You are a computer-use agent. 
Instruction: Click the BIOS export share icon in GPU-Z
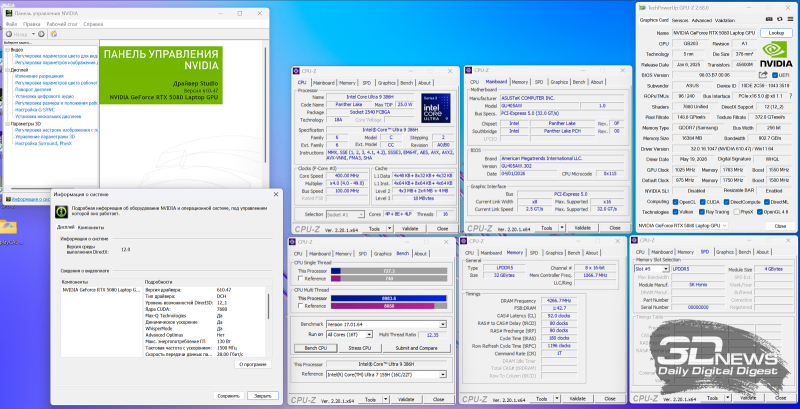tap(764, 75)
